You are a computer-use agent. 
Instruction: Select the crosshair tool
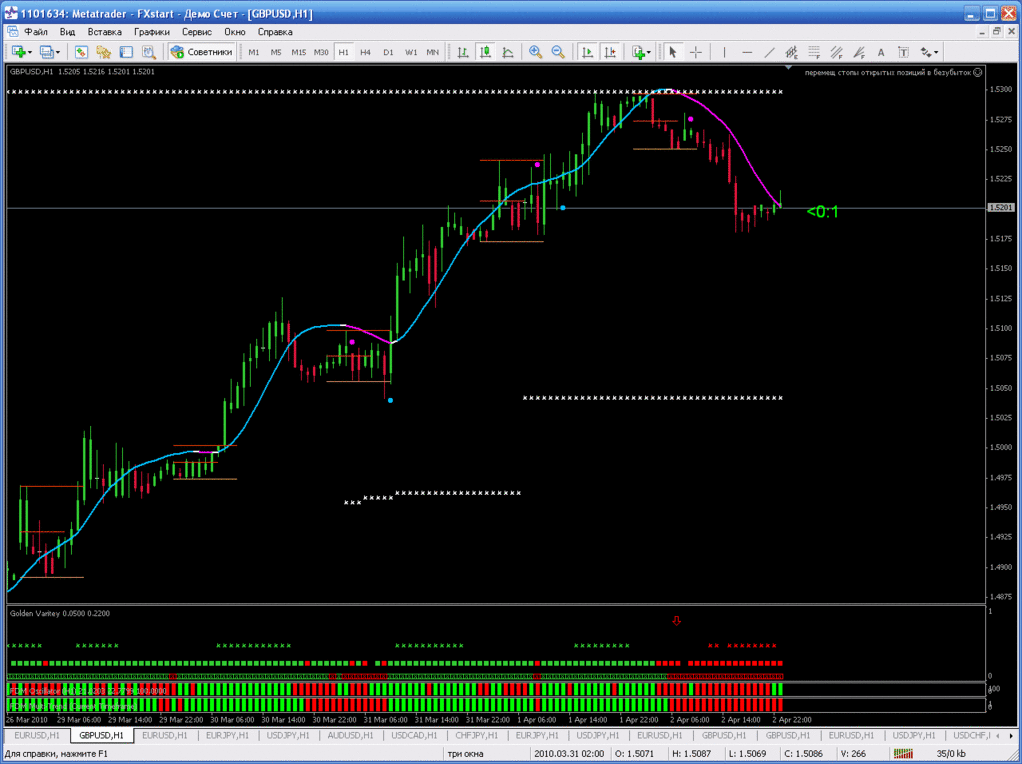[696, 52]
